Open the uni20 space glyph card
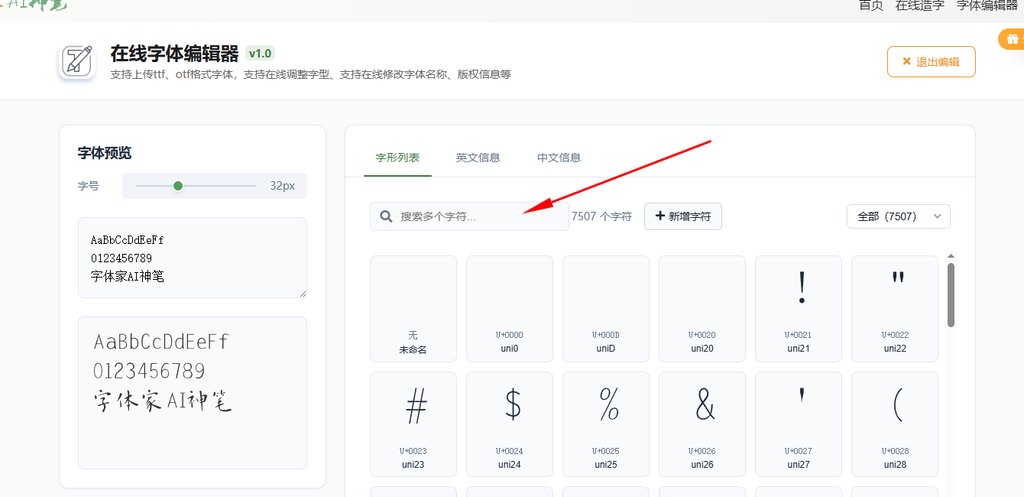1024x497 pixels. tap(702, 308)
